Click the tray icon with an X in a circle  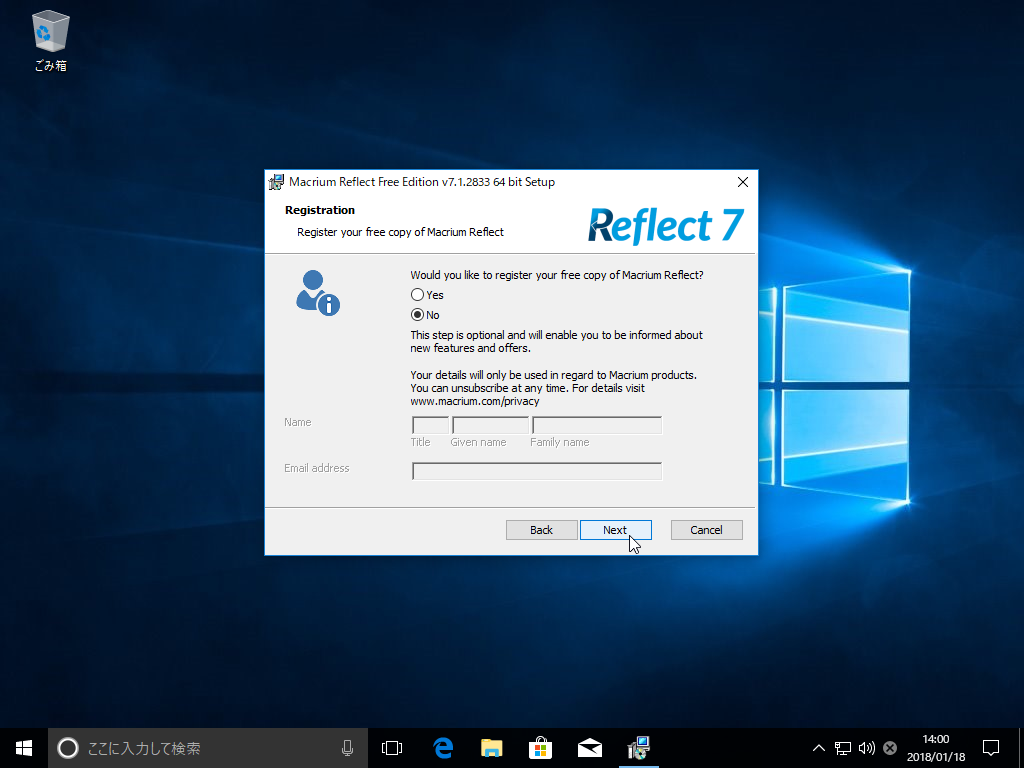point(889,748)
